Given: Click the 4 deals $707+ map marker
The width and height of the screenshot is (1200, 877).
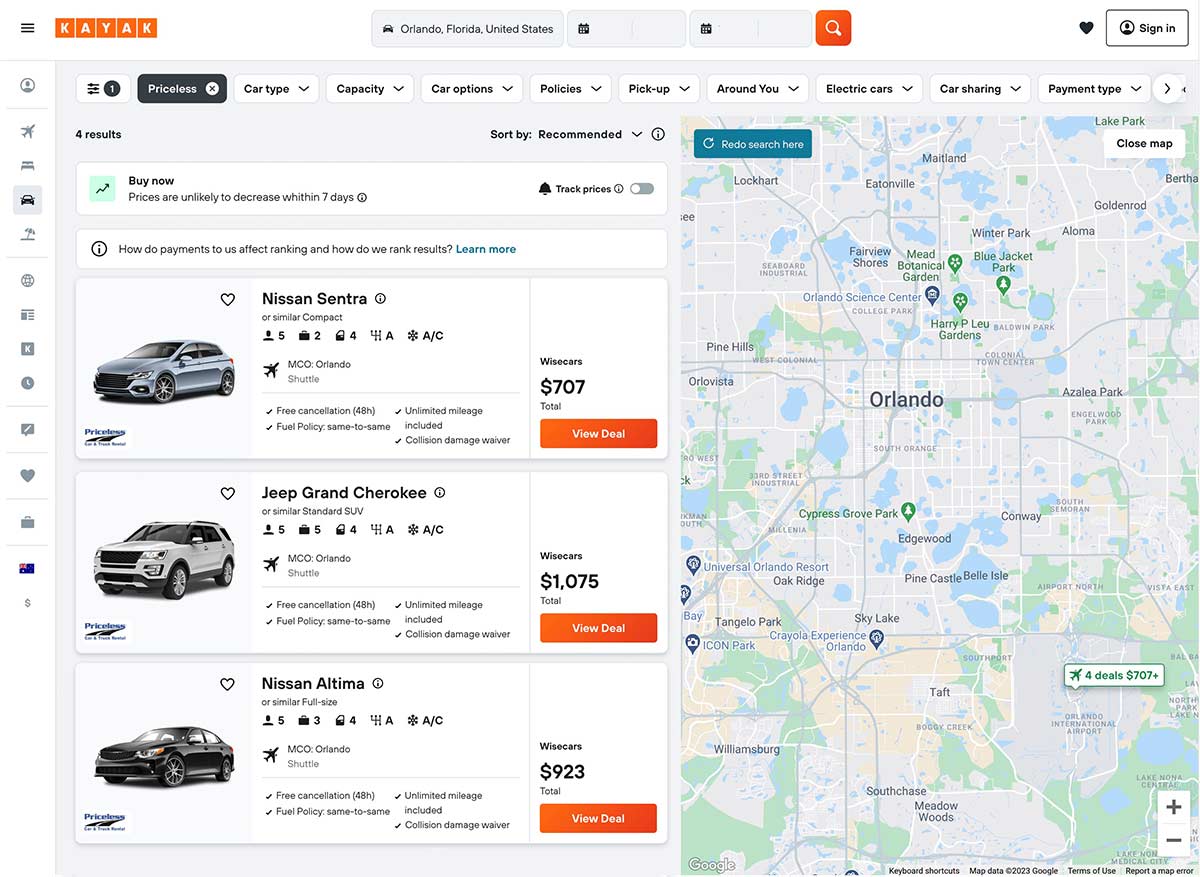Looking at the screenshot, I should coord(1114,676).
